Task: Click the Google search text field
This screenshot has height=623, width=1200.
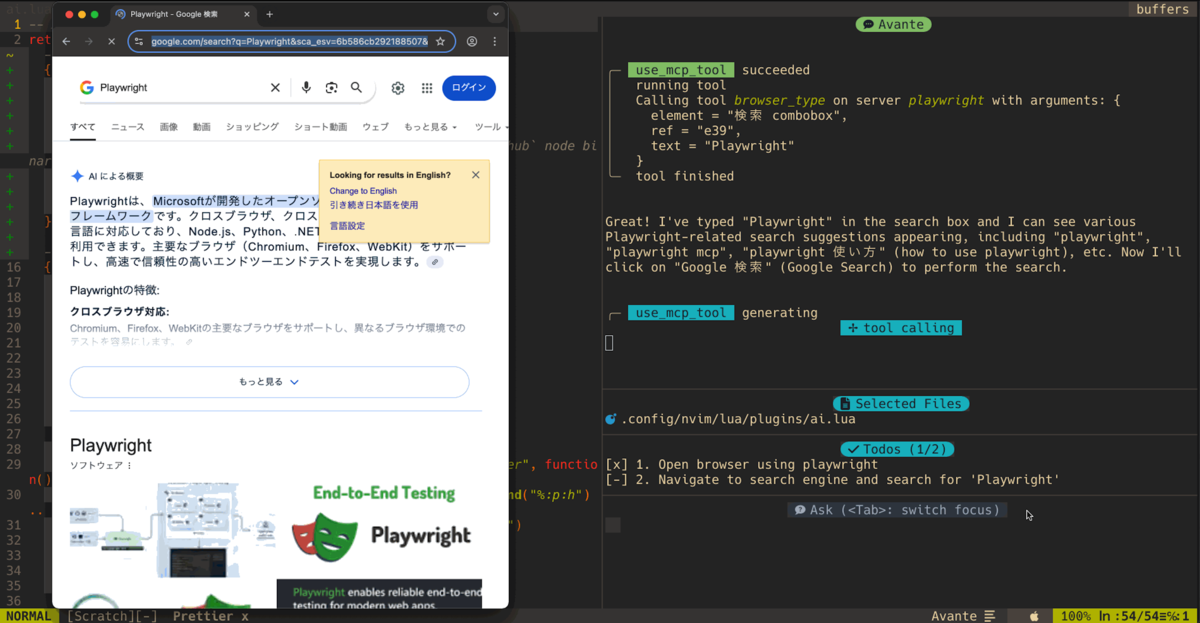Action: pyautogui.click(x=180, y=88)
